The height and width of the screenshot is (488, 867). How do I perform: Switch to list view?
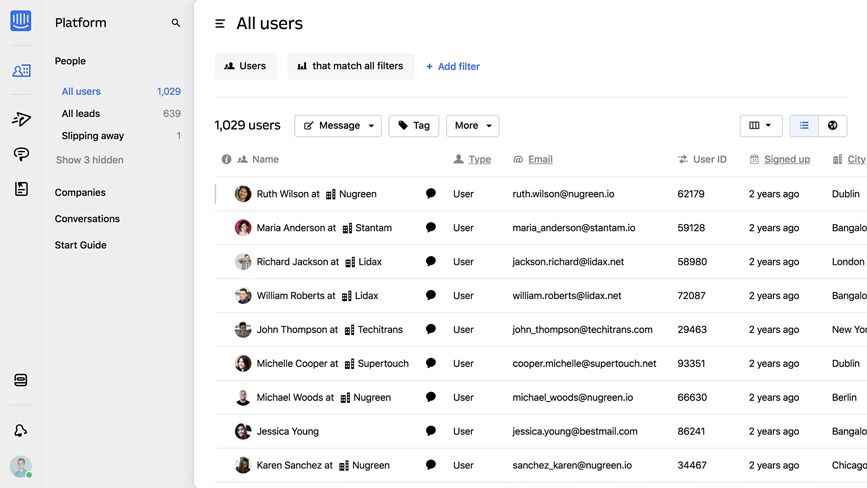(804, 126)
